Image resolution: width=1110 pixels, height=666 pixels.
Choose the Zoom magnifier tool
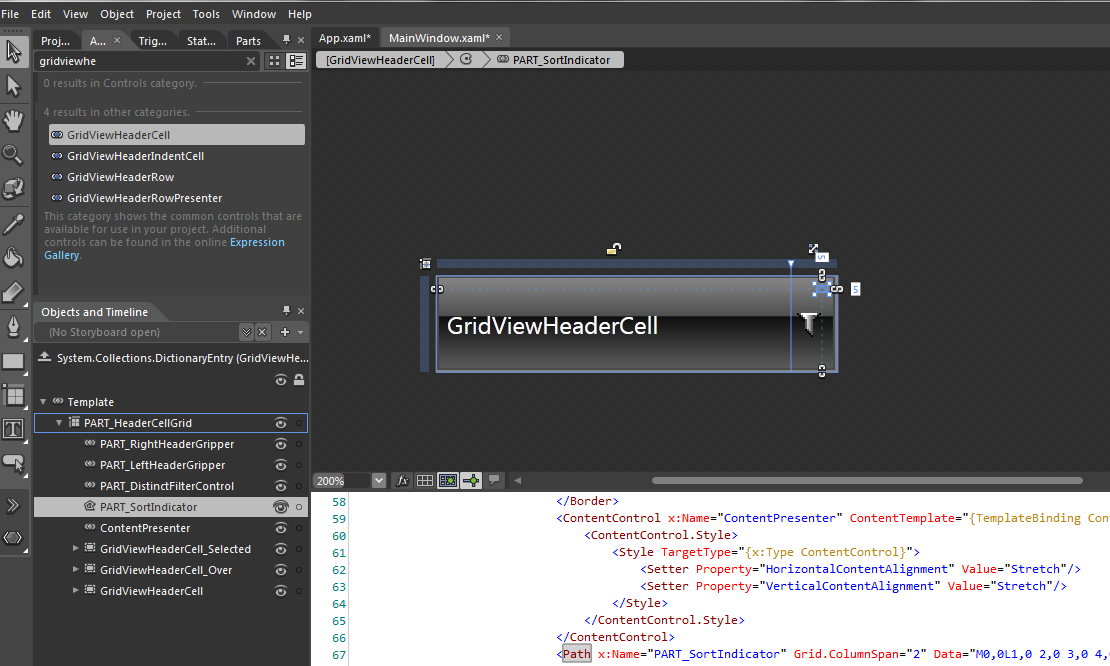13,155
